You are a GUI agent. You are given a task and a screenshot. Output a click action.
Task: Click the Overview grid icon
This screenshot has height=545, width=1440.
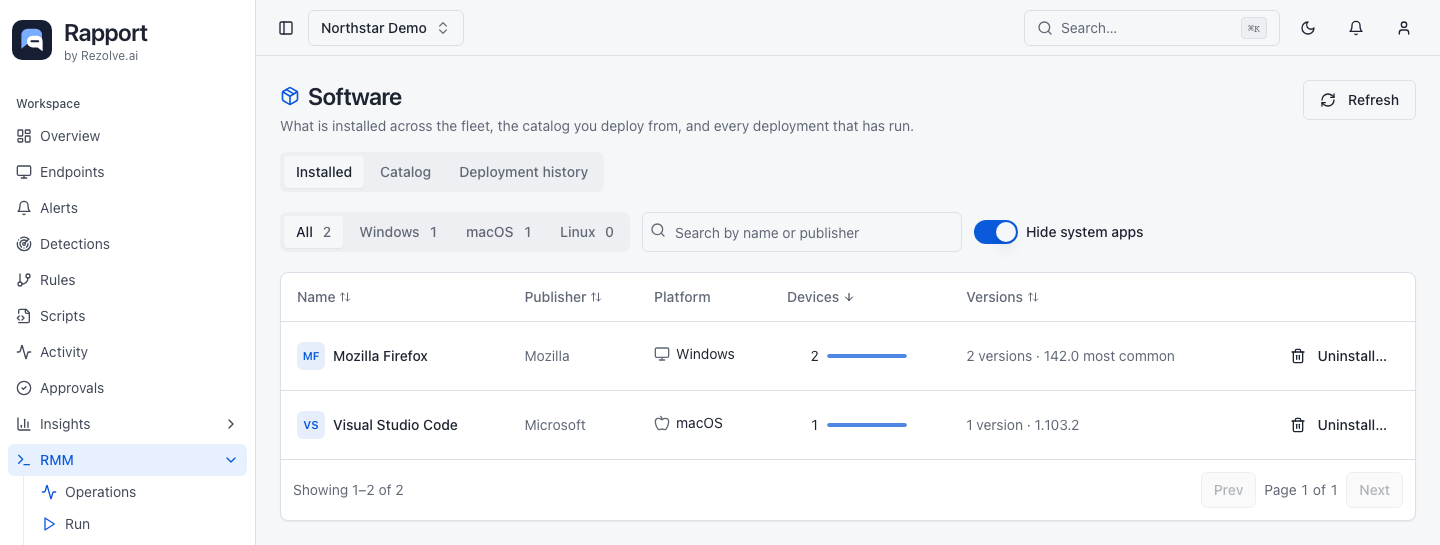[x=24, y=136]
